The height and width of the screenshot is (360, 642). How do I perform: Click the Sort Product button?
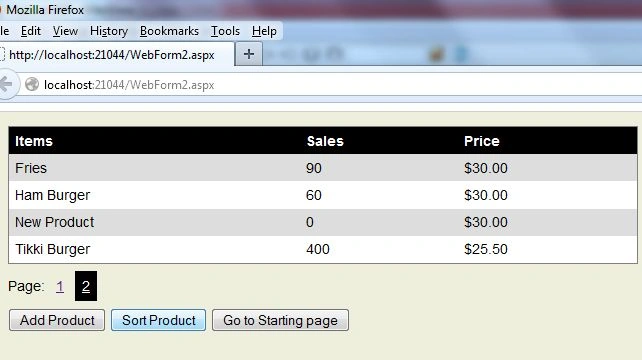pos(158,320)
